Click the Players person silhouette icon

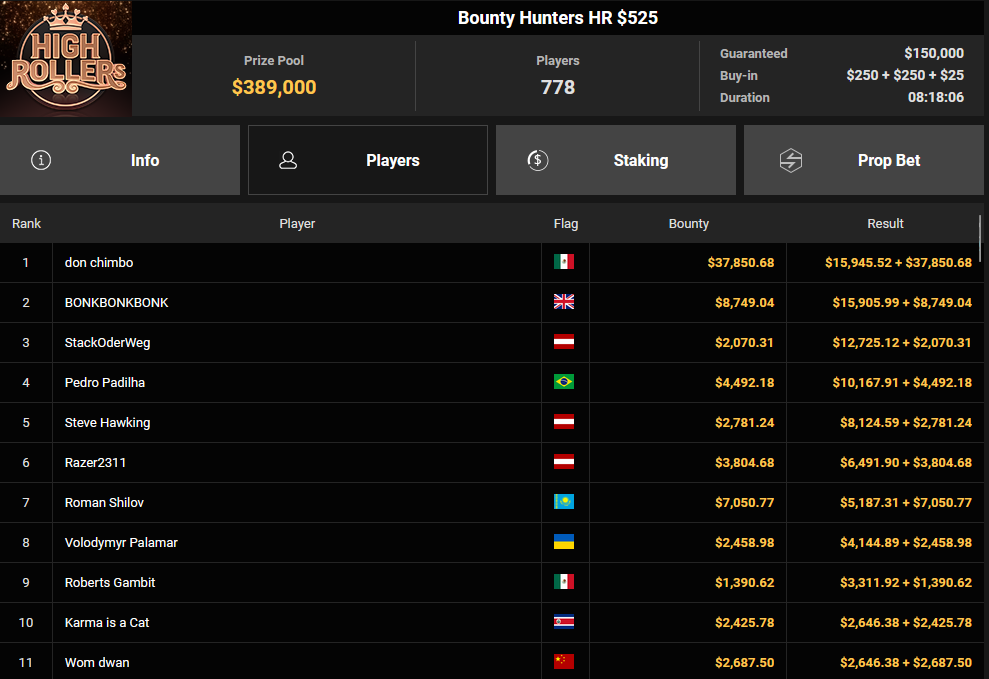coord(288,160)
